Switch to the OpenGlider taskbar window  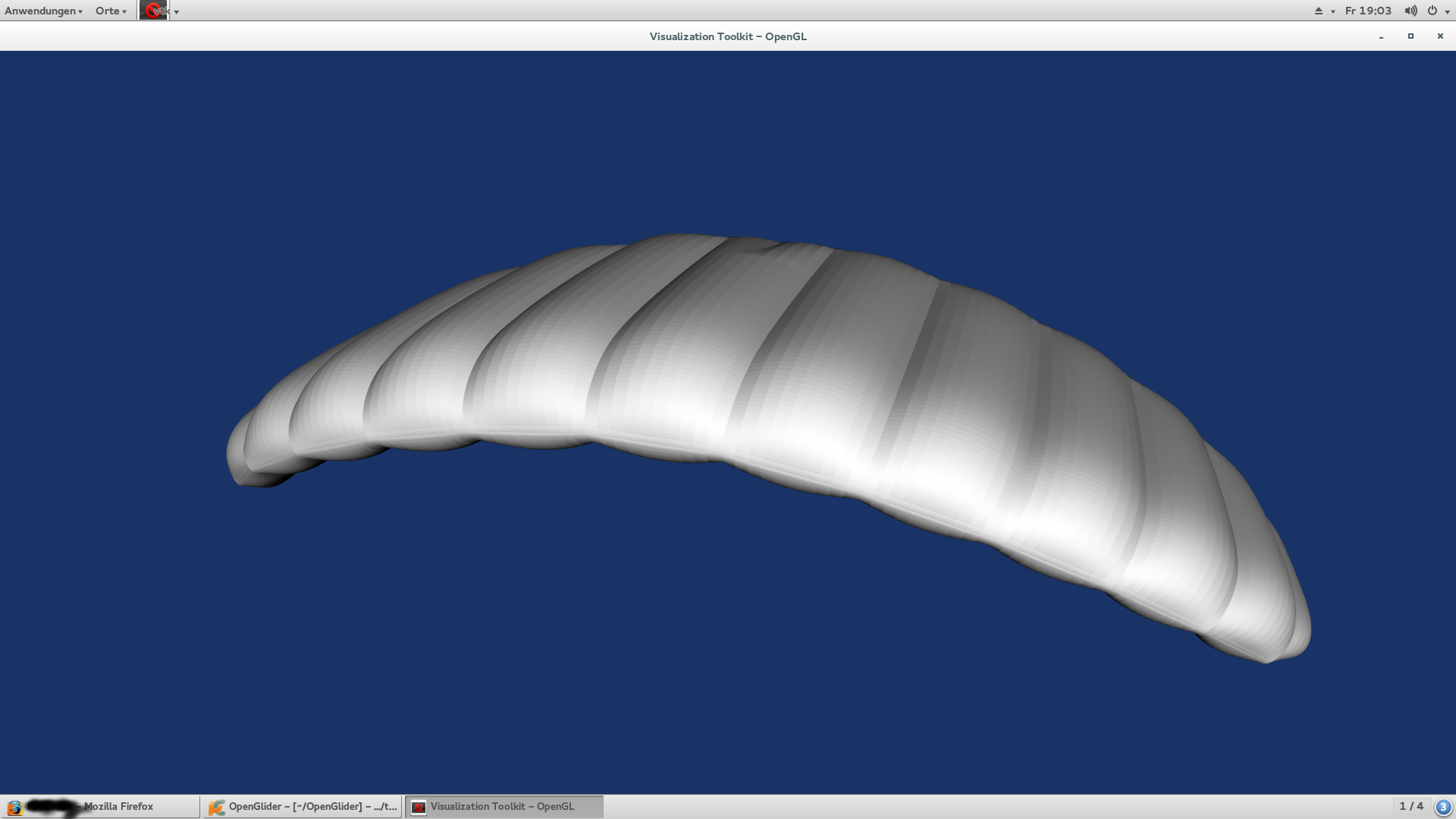312,806
